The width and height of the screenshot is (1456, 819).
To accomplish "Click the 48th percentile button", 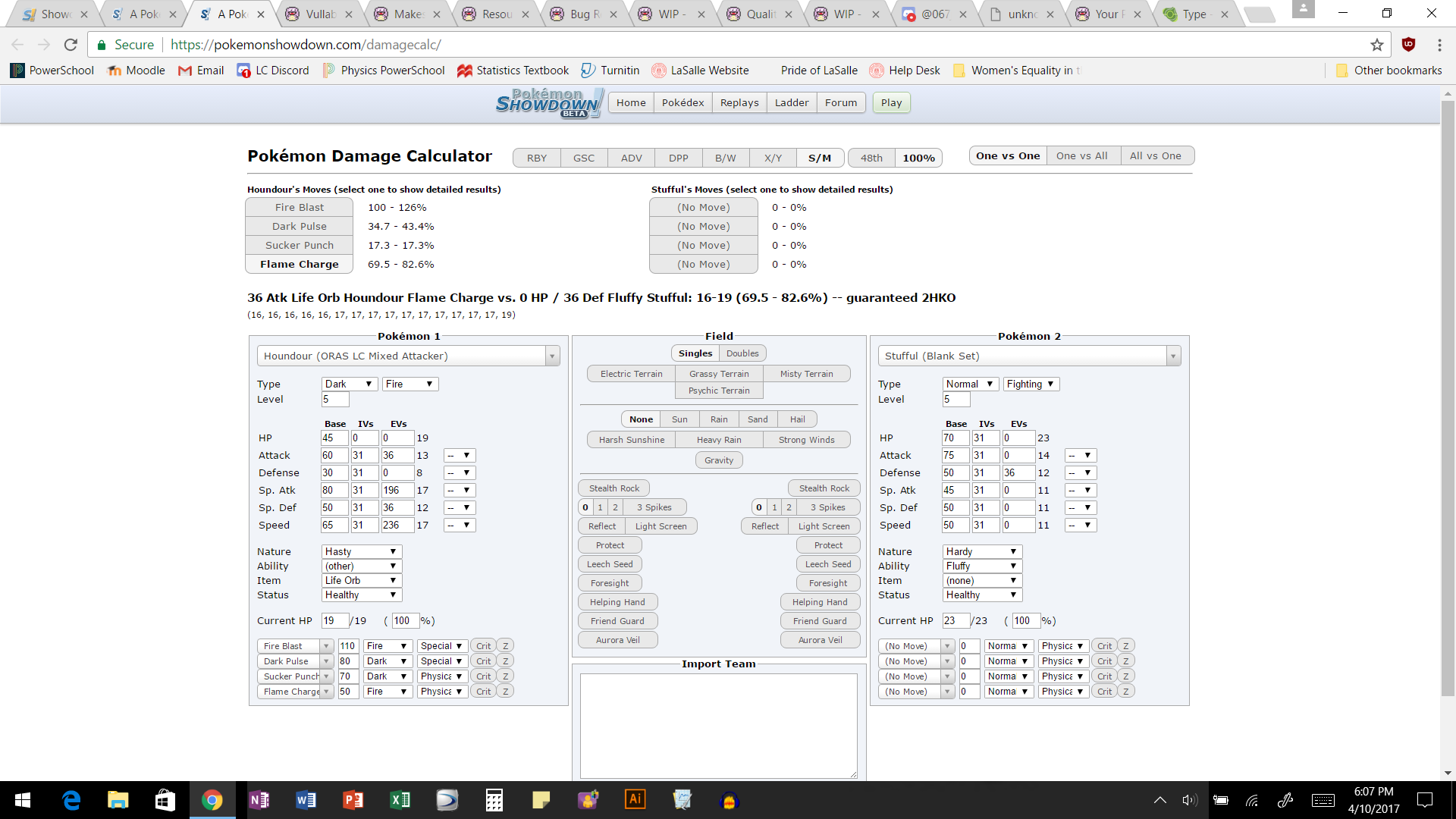I will point(871,158).
